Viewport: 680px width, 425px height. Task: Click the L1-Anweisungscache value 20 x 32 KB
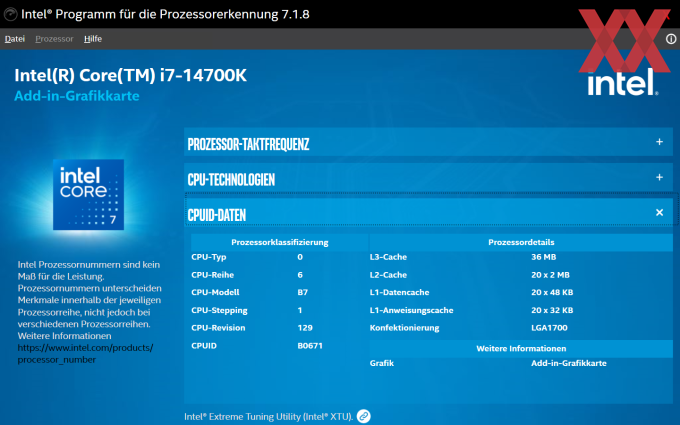[x=552, y=311]
